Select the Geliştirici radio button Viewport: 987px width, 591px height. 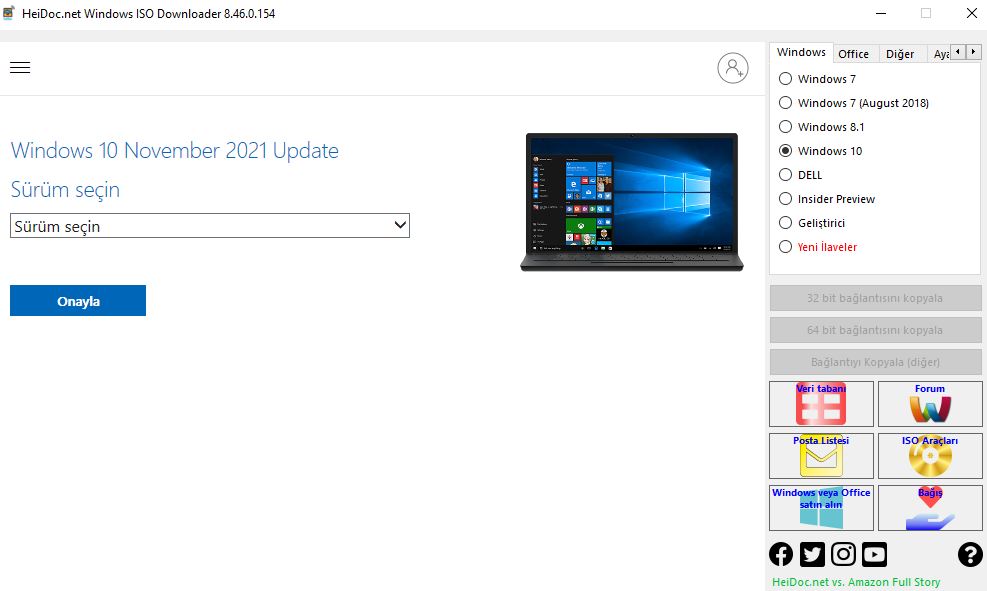coord(786,223)
